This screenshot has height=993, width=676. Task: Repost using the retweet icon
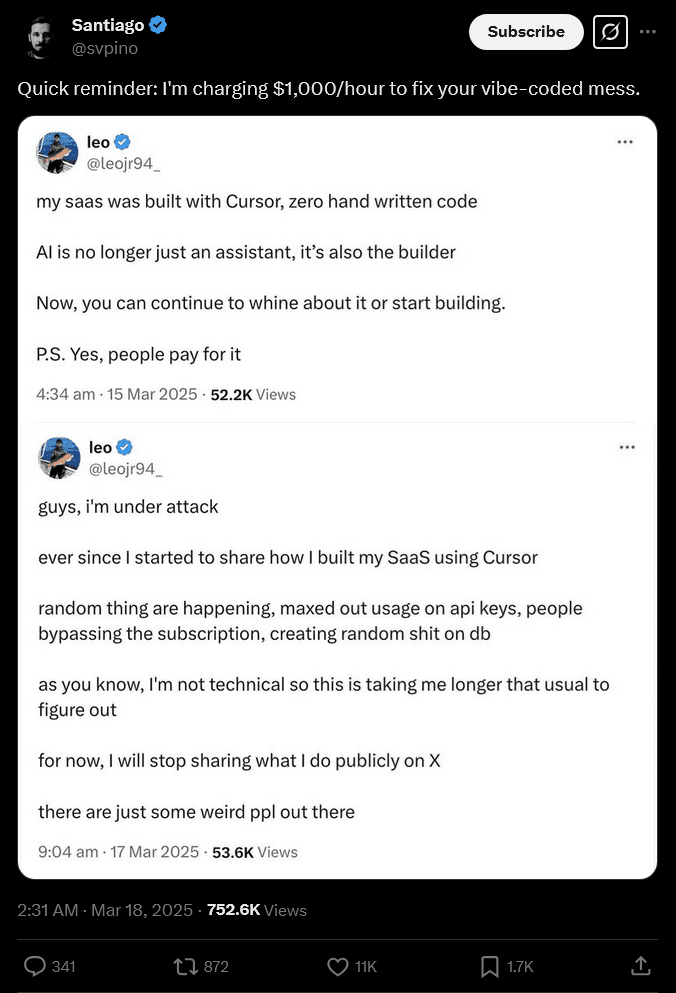(x=183, y=966)
